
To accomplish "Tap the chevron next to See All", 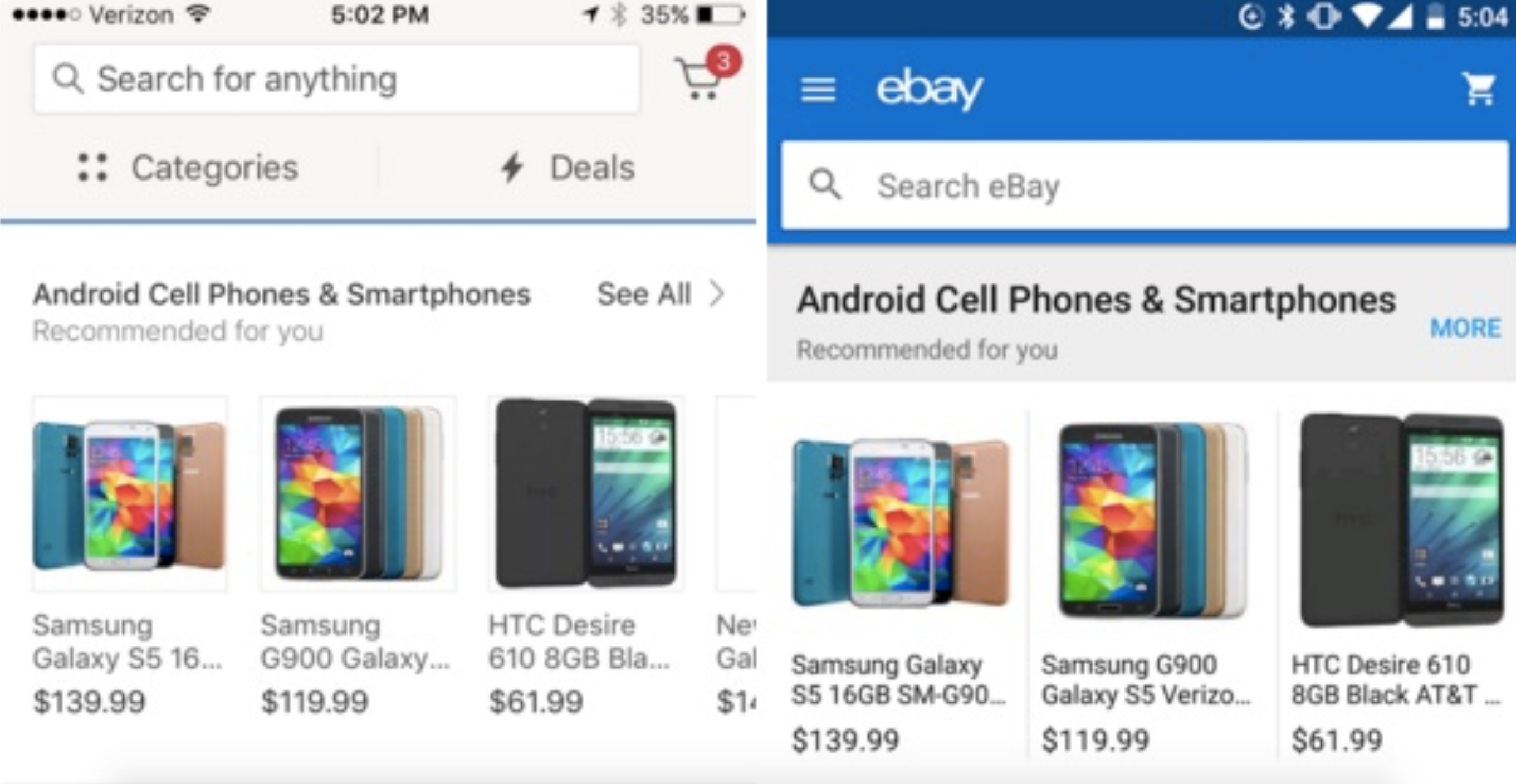I will point(719,295).
